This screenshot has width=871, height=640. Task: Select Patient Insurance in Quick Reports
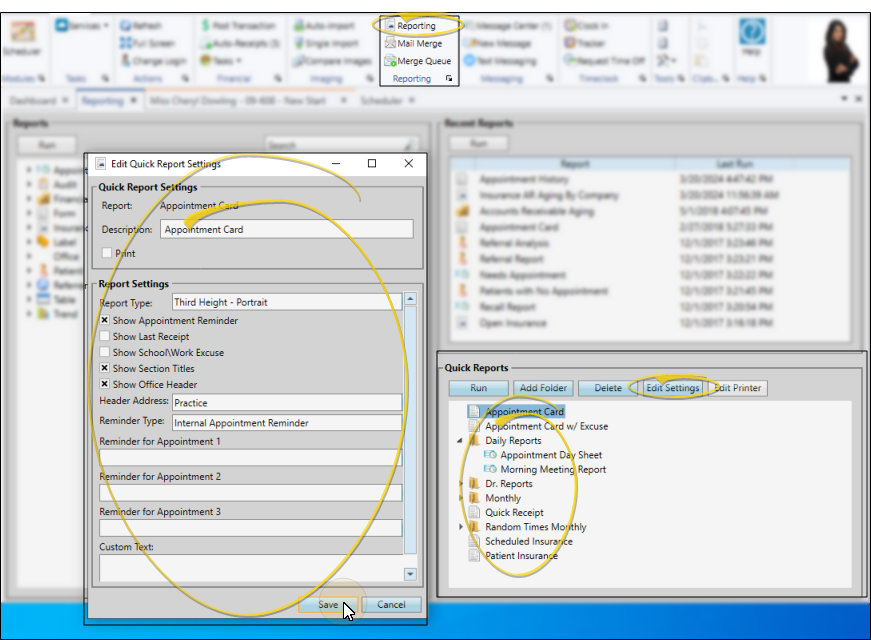click(x=521, y=555)
